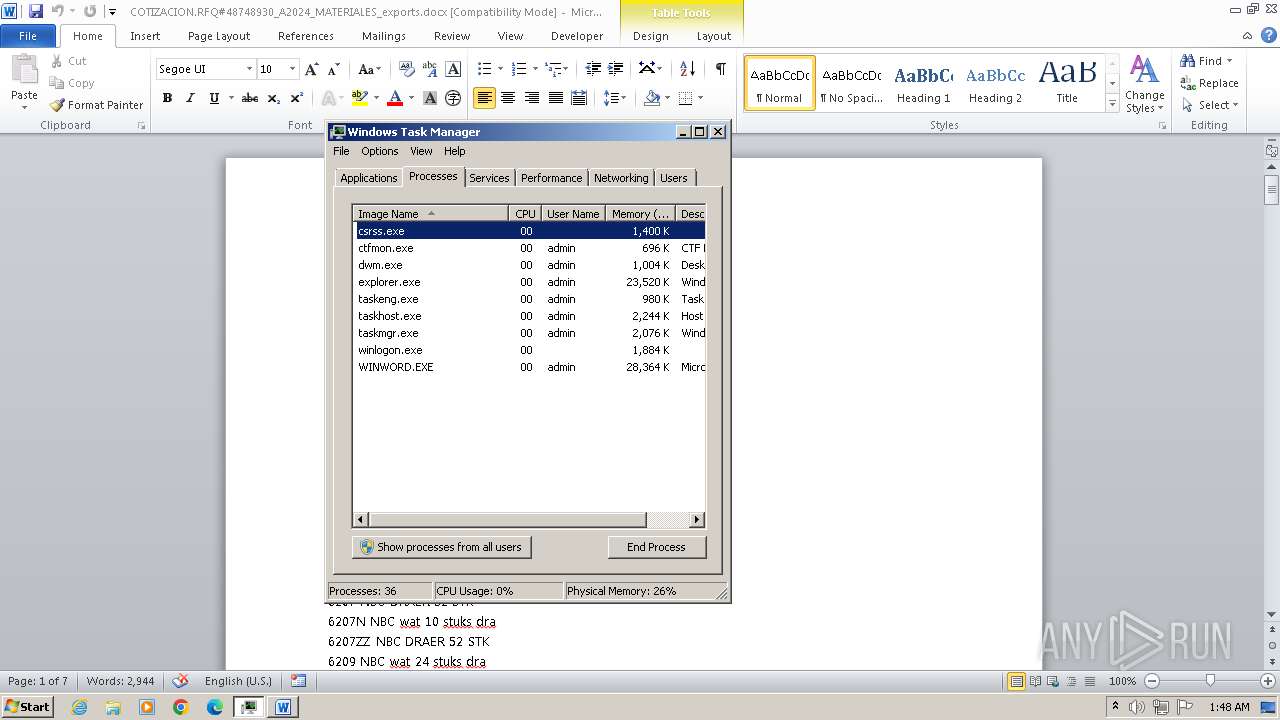The height and width of the screenshot is (720, 1280).
Task: Show paragraph marks and formatting symbols
Action: click(x=720, y=69)
